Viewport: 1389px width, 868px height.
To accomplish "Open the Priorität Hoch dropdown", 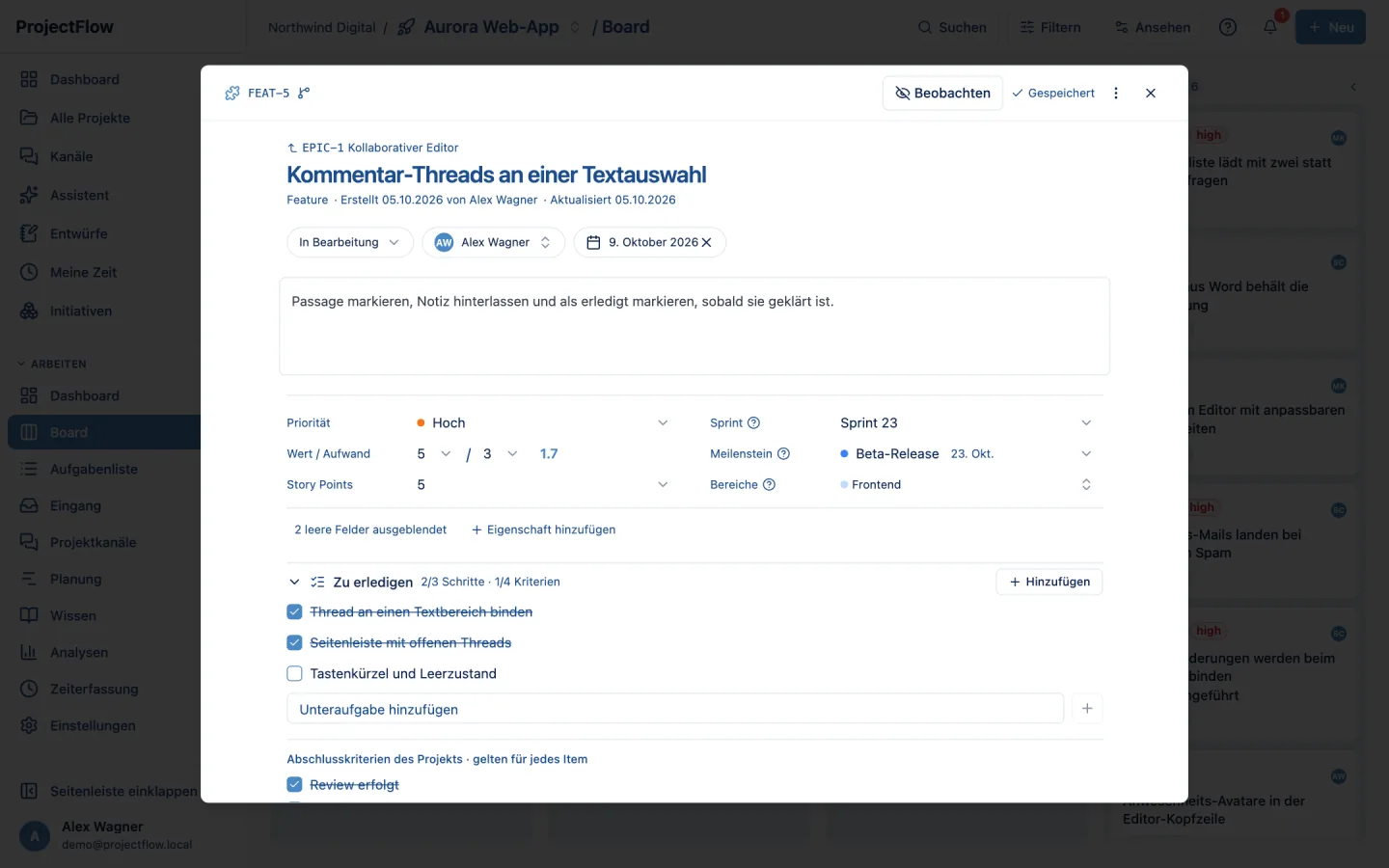I will pyautogui.click(x=542, y=422).
